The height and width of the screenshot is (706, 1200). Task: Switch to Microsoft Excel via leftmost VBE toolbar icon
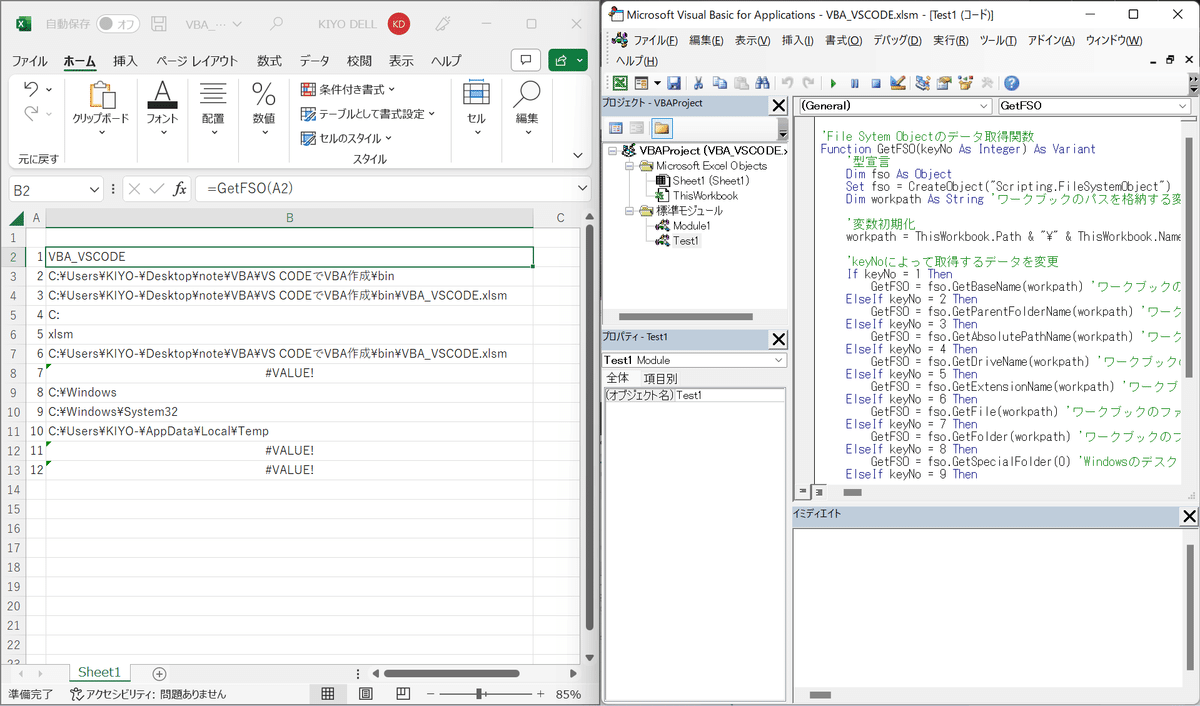coord(621,83)
